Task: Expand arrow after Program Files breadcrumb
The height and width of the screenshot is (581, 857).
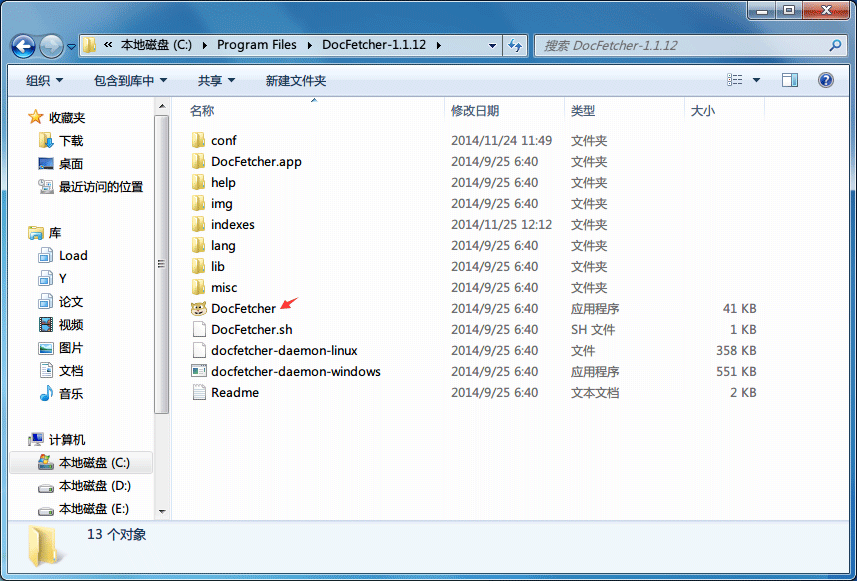Action: click(x=310, y=45)
